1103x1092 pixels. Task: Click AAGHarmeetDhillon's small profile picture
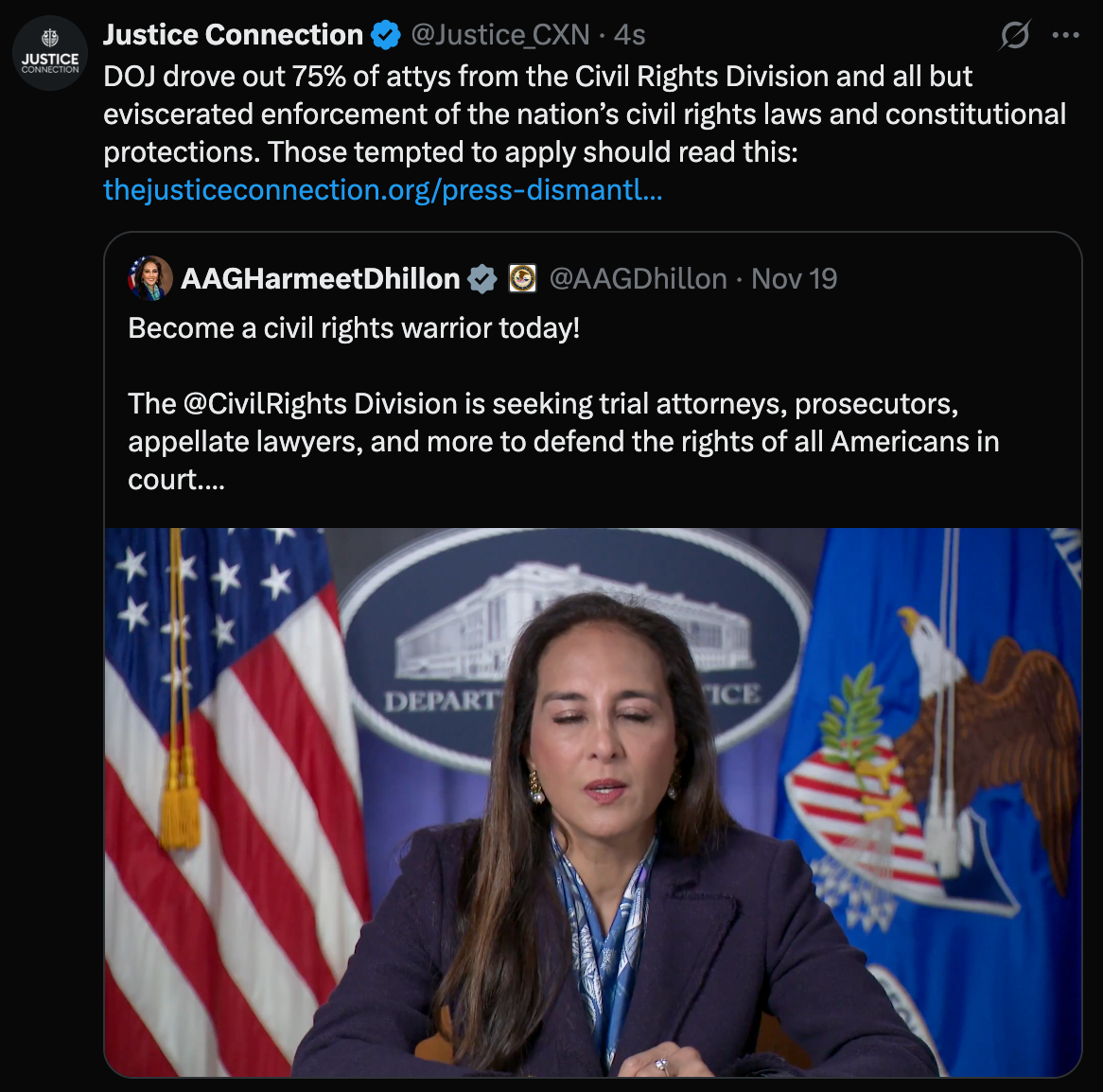[x=149, y=278]
